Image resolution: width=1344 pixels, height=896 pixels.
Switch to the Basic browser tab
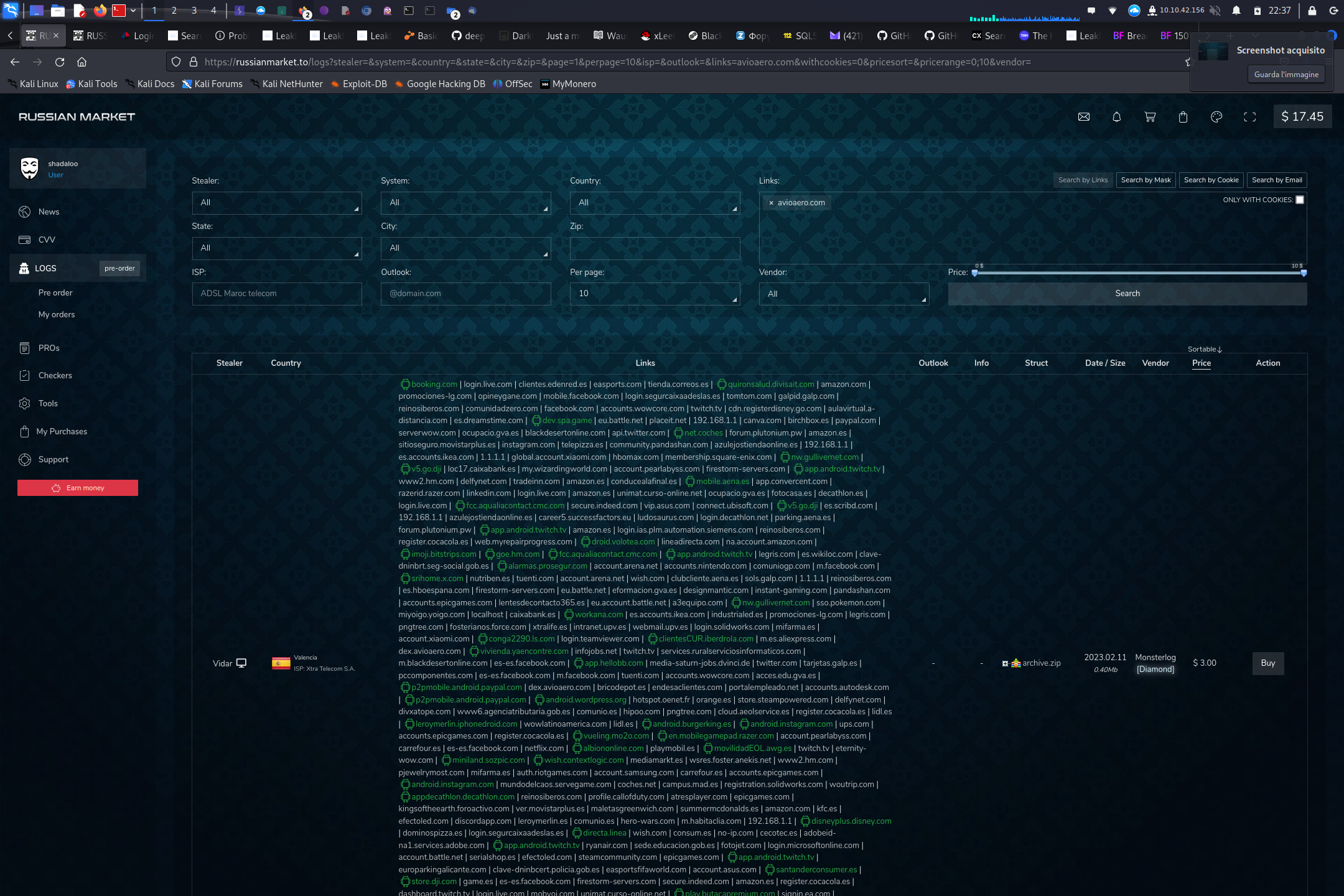pyautogui.click(x=421, y=36)
